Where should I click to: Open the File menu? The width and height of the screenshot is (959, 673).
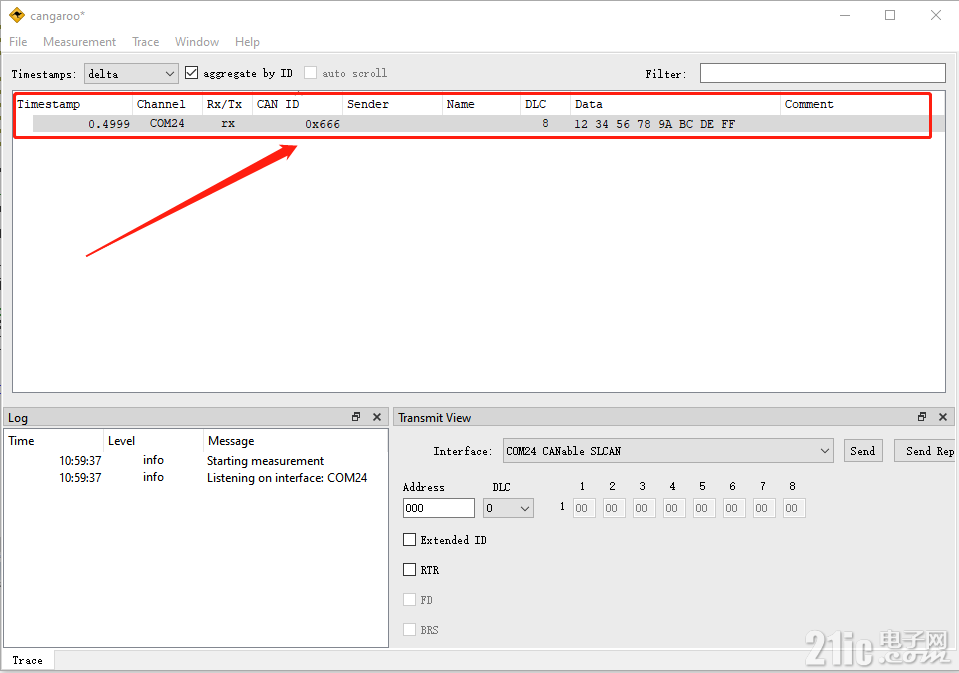tap(18, 42)
